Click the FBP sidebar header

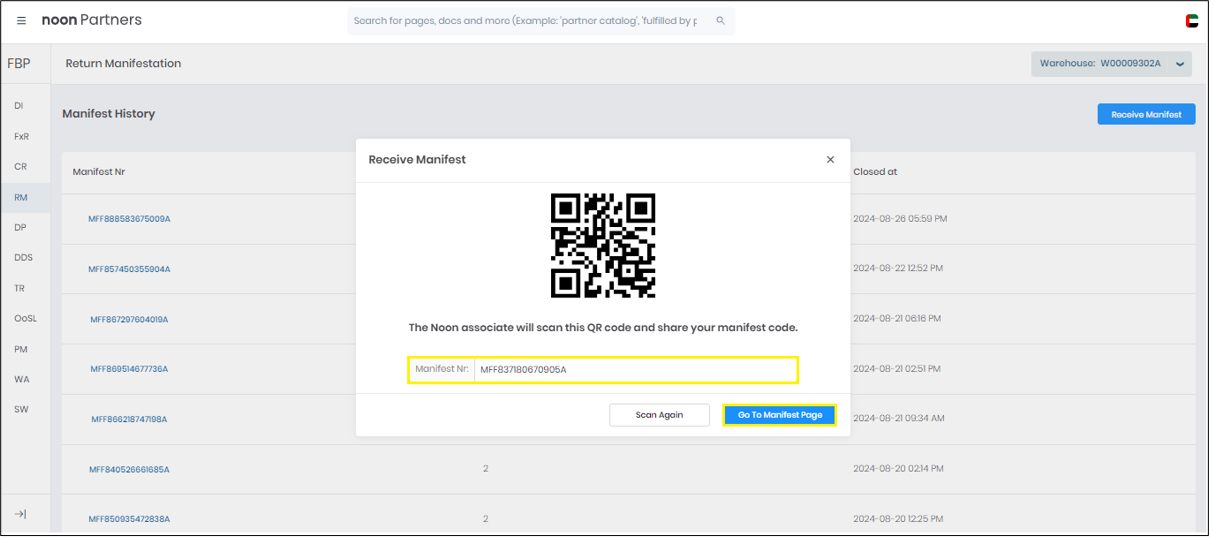click(x=18, y=63)
